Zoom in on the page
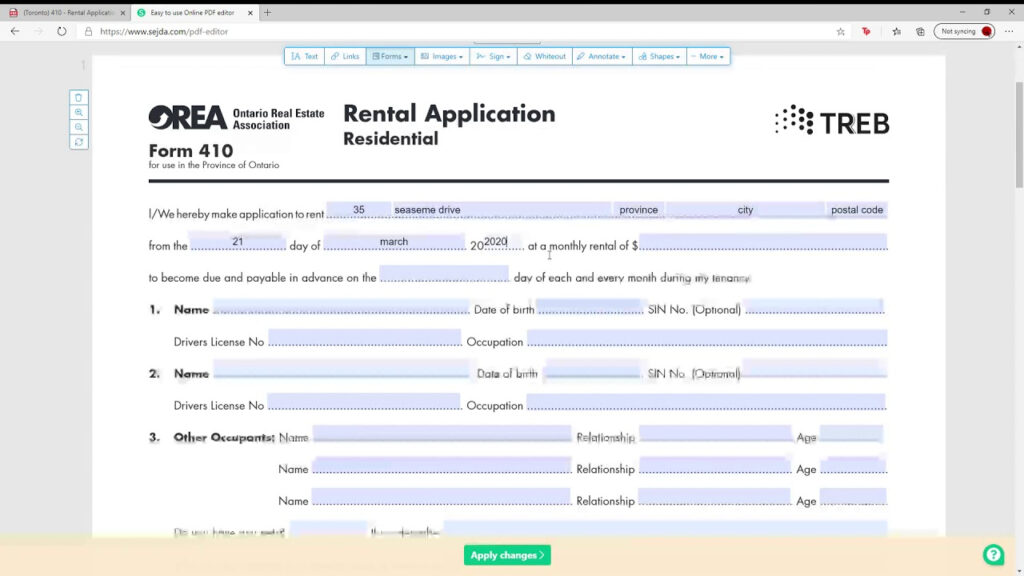1024x576 pixels. click(78, 112)
